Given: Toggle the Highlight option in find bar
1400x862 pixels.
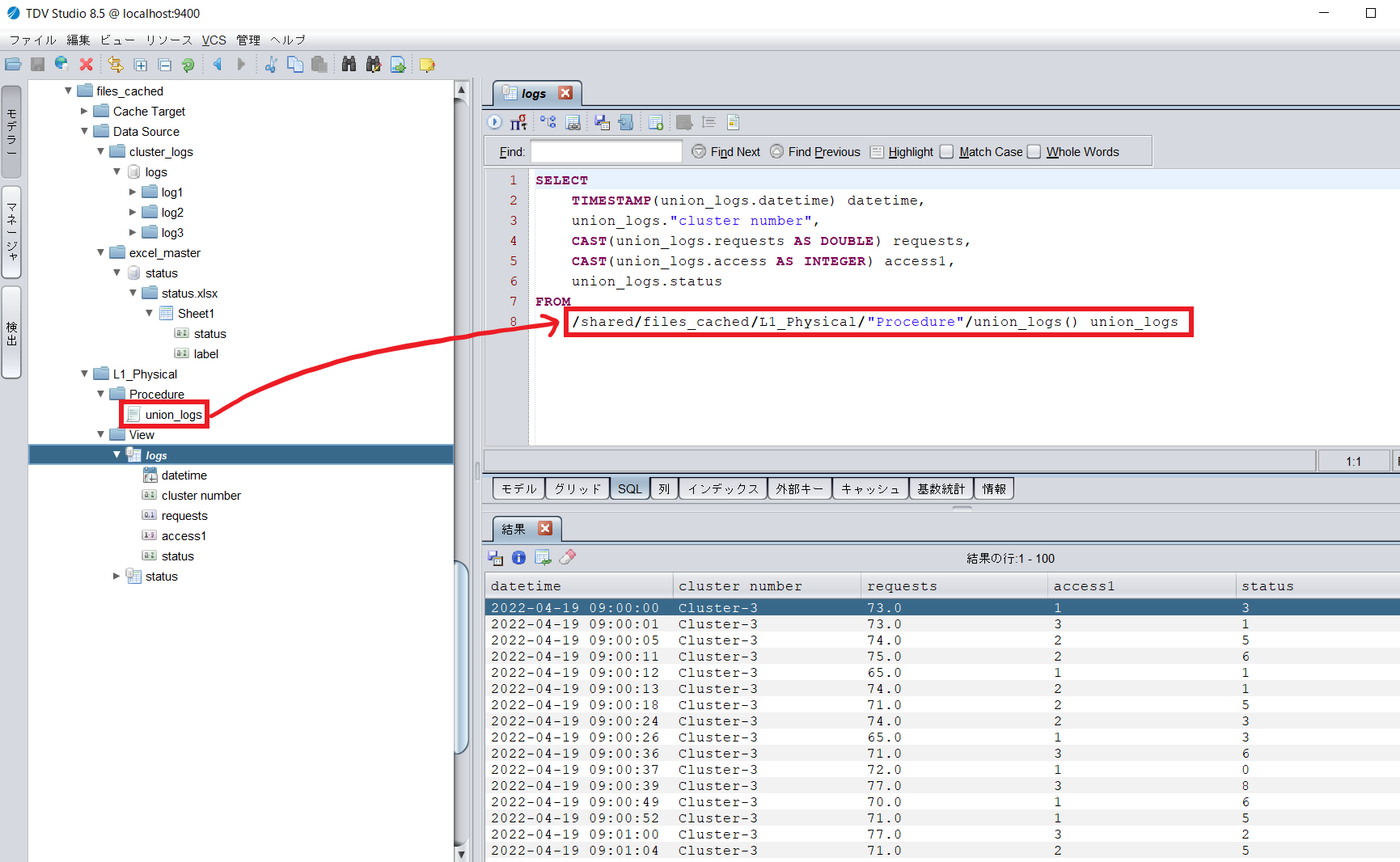Looking at the screenshot, I should [x=901, y=151].
